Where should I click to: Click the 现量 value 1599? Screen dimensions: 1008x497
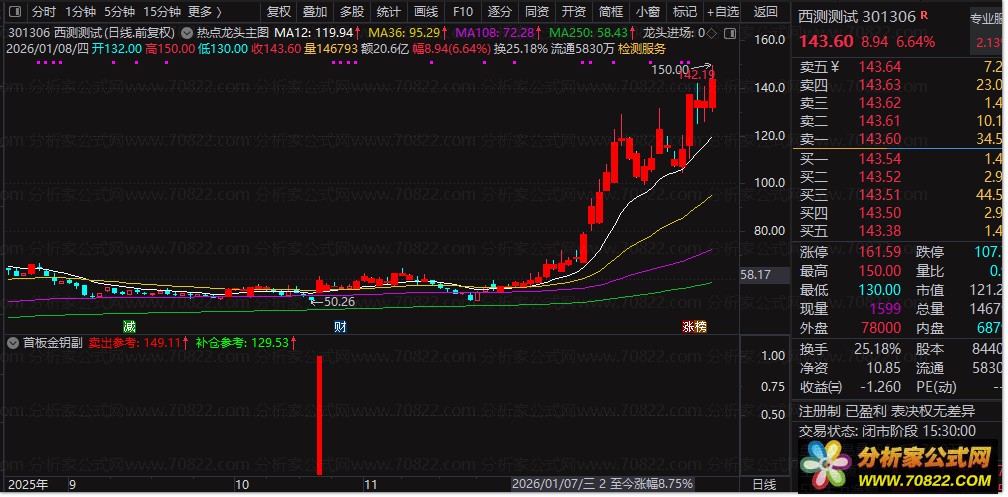885,309
